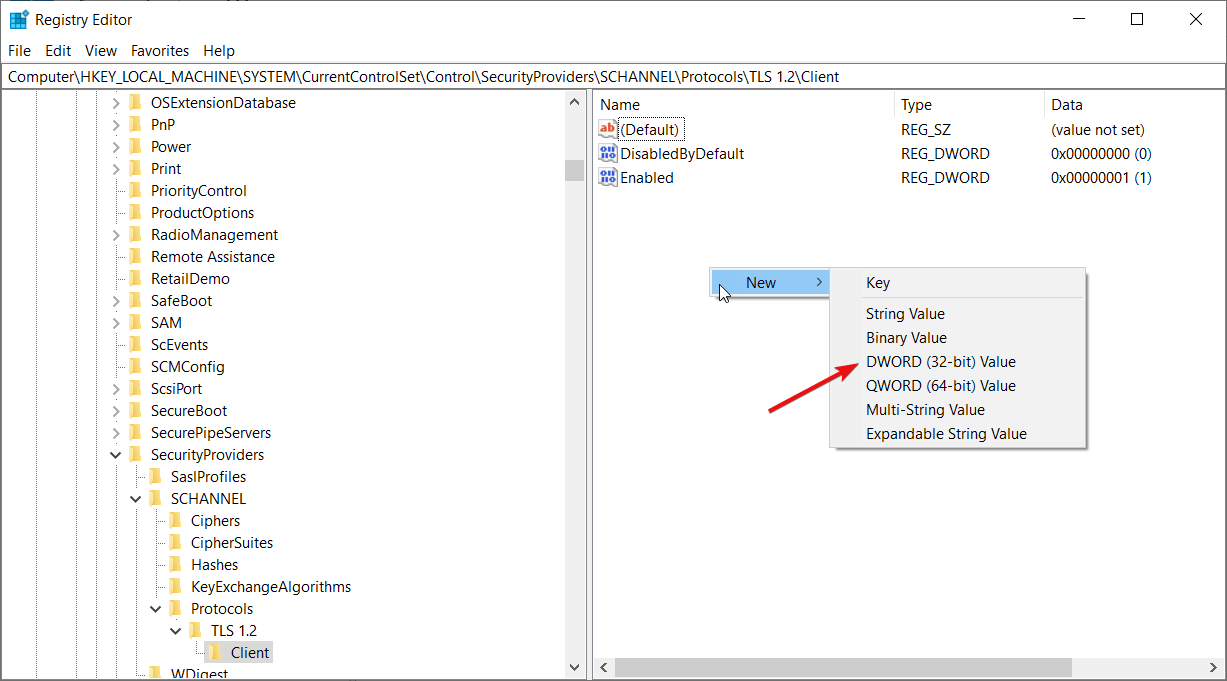
Task: Select the Client key in the tree
Action: click(249, 652)
